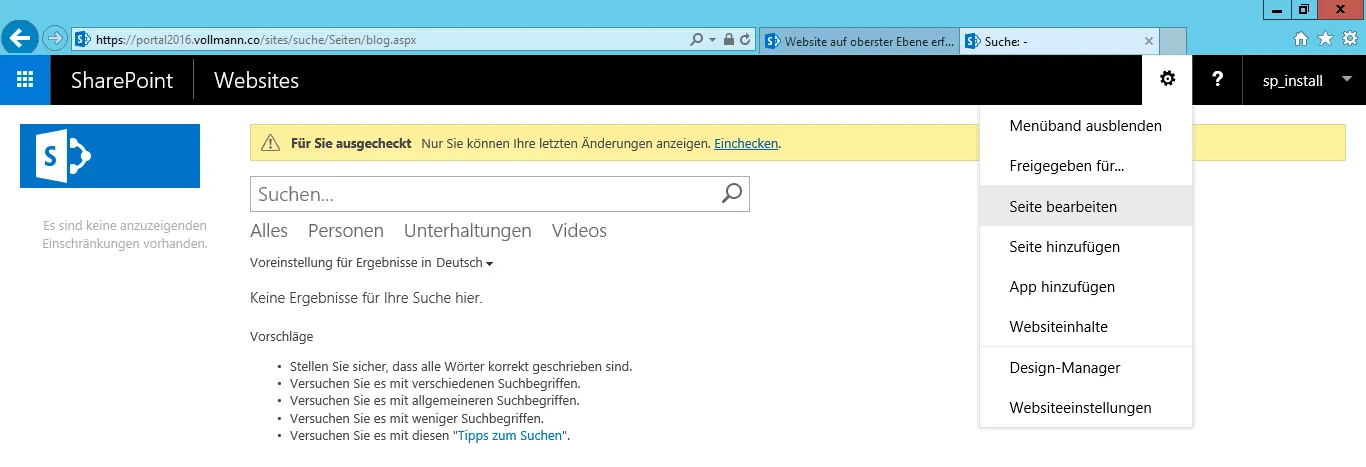Viewport: 1366px width, 467px height.
Task: Open the help question mark icon
Action: (1217, 80)
